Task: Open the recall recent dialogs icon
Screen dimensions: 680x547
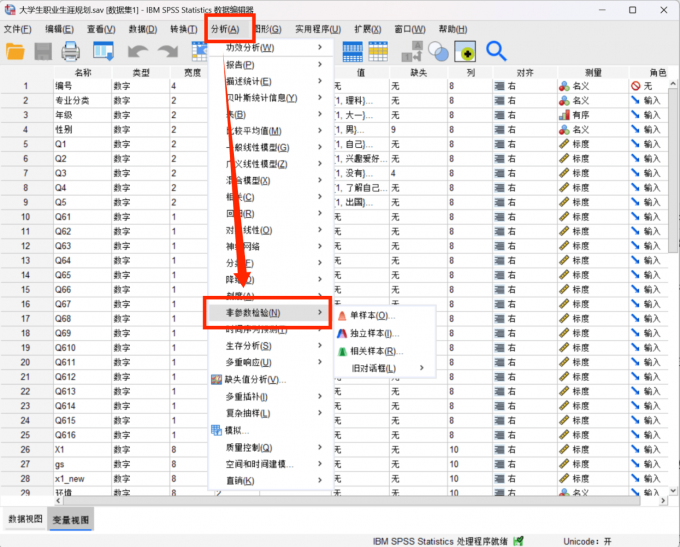Action: point(104,51)
